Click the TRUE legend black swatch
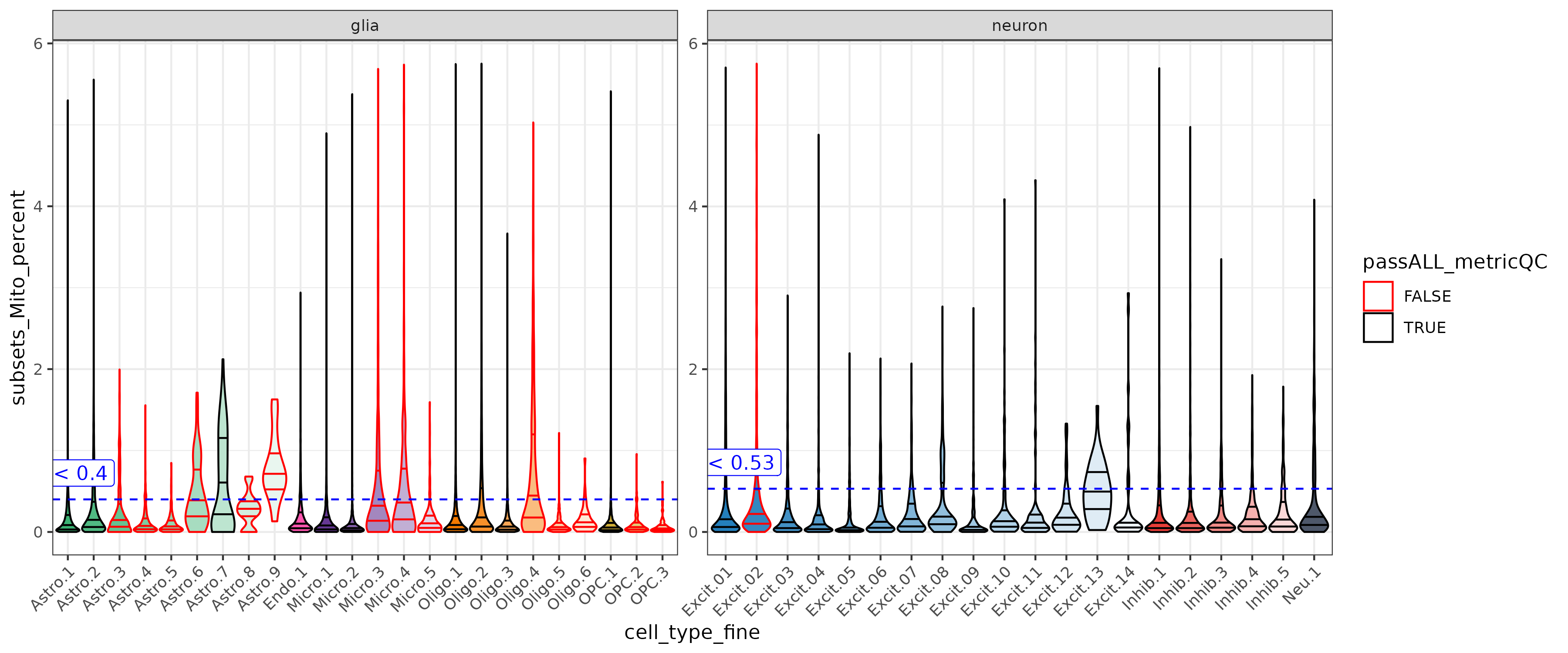Viewport: 1568px width, 653px height. point(1378,327)
